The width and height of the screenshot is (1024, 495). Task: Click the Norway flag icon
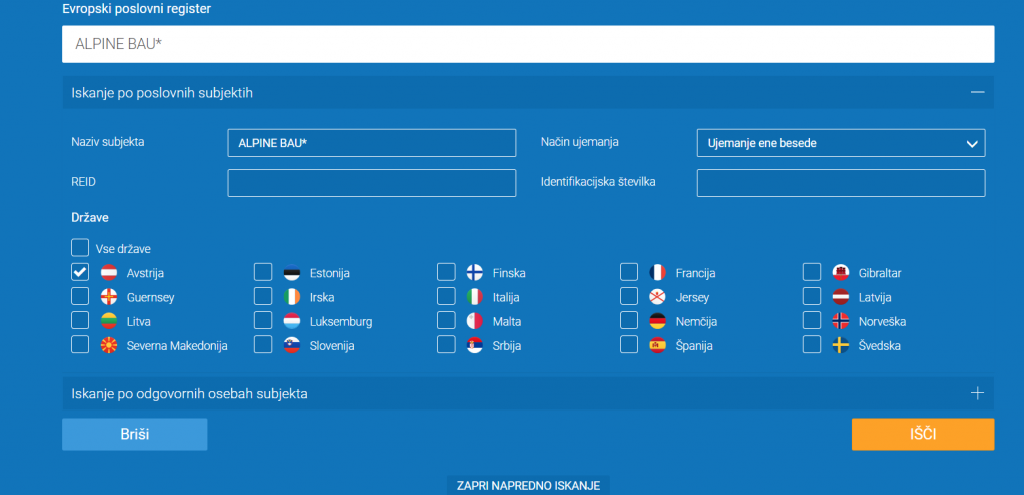pos(841,321)
